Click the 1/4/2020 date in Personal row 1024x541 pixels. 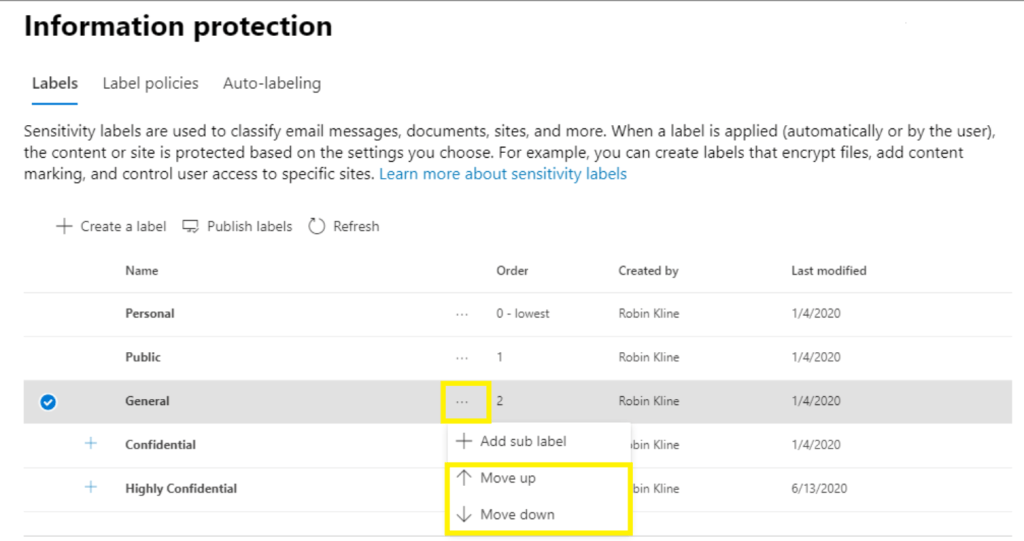click(816, 313)
